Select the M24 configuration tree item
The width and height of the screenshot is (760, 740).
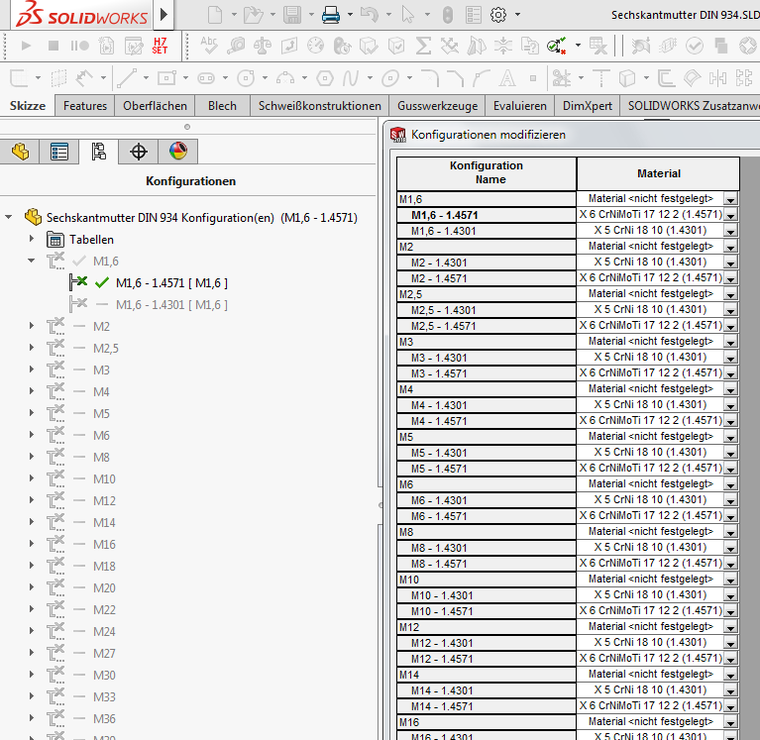pyautogui.click(x=104, y=631)
